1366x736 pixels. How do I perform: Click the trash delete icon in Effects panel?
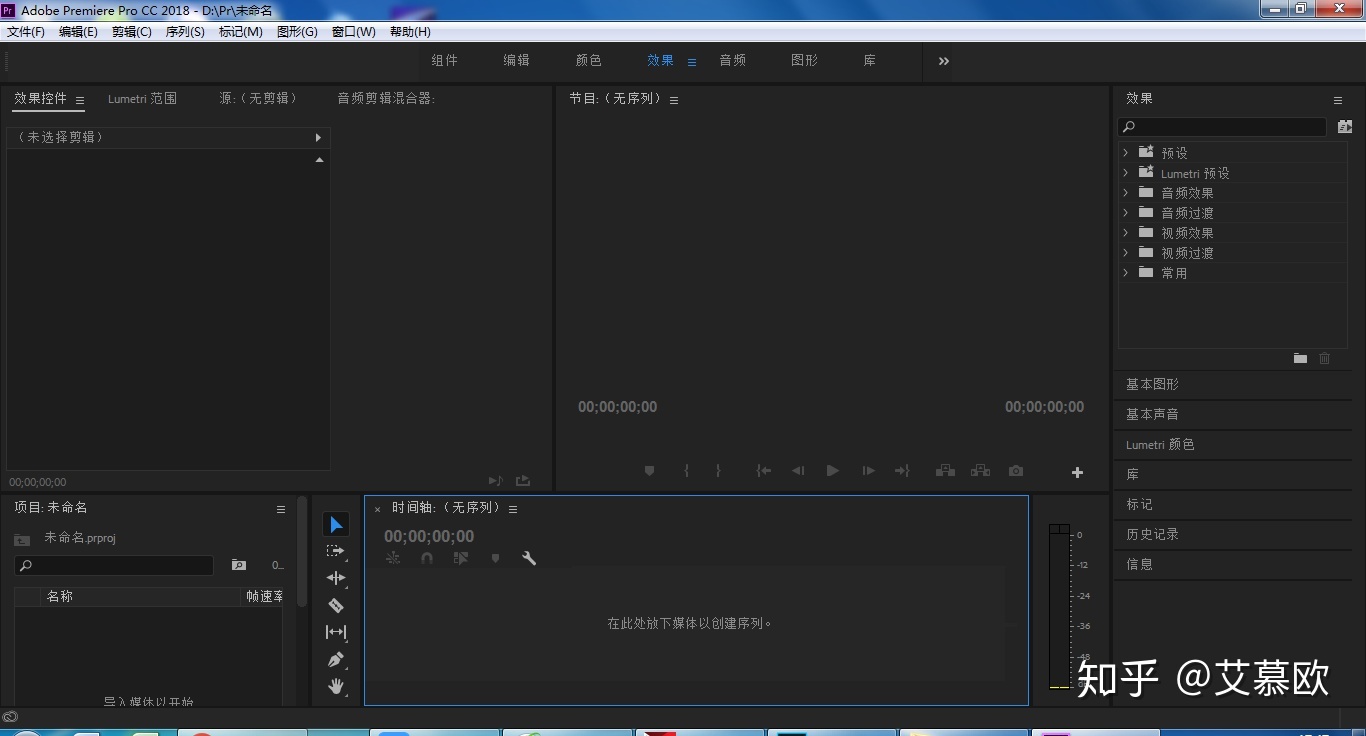click(x=1325, y=358)
